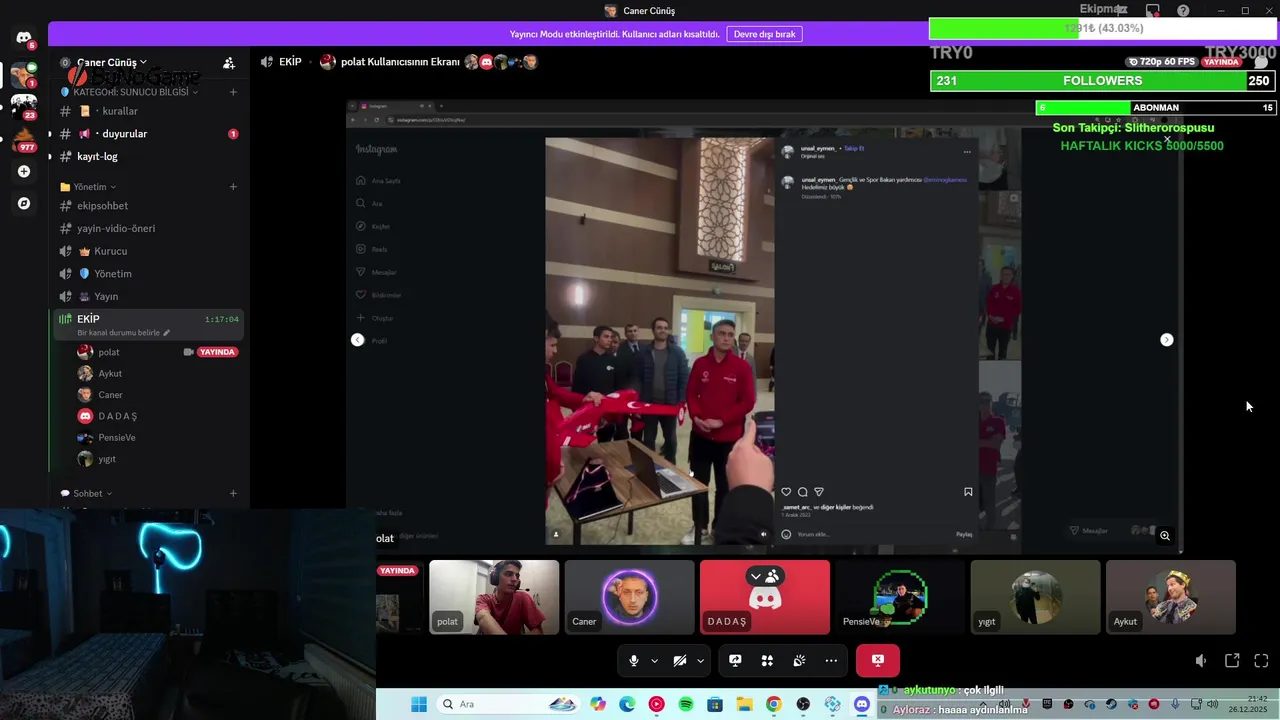Open Instagram post options three dots
Screen dimensions: 1280x720
coord(967,152)
